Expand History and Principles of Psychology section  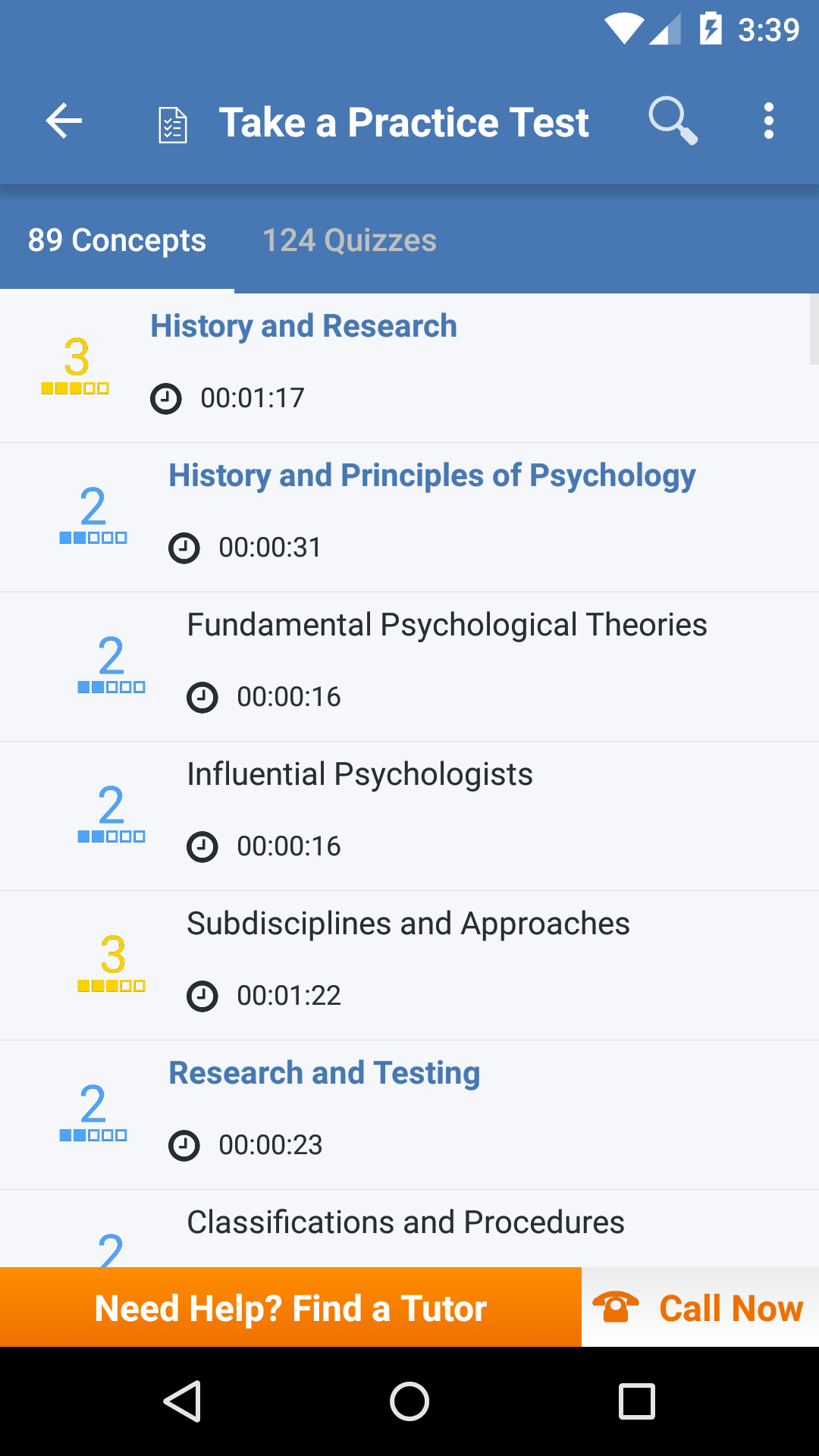409,518
